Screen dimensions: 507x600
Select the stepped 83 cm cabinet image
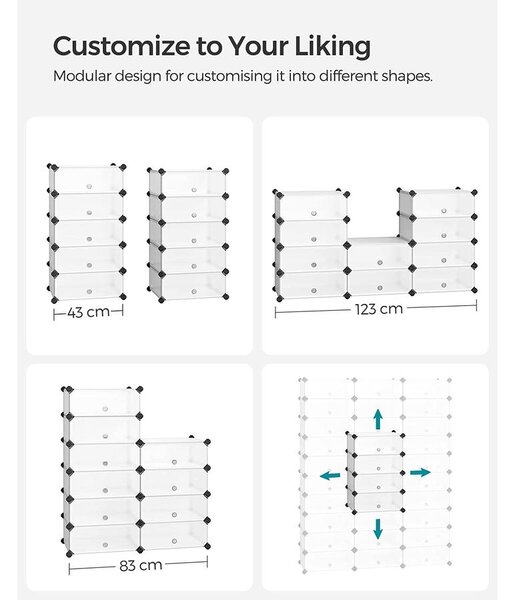click(x=139, y=477)
